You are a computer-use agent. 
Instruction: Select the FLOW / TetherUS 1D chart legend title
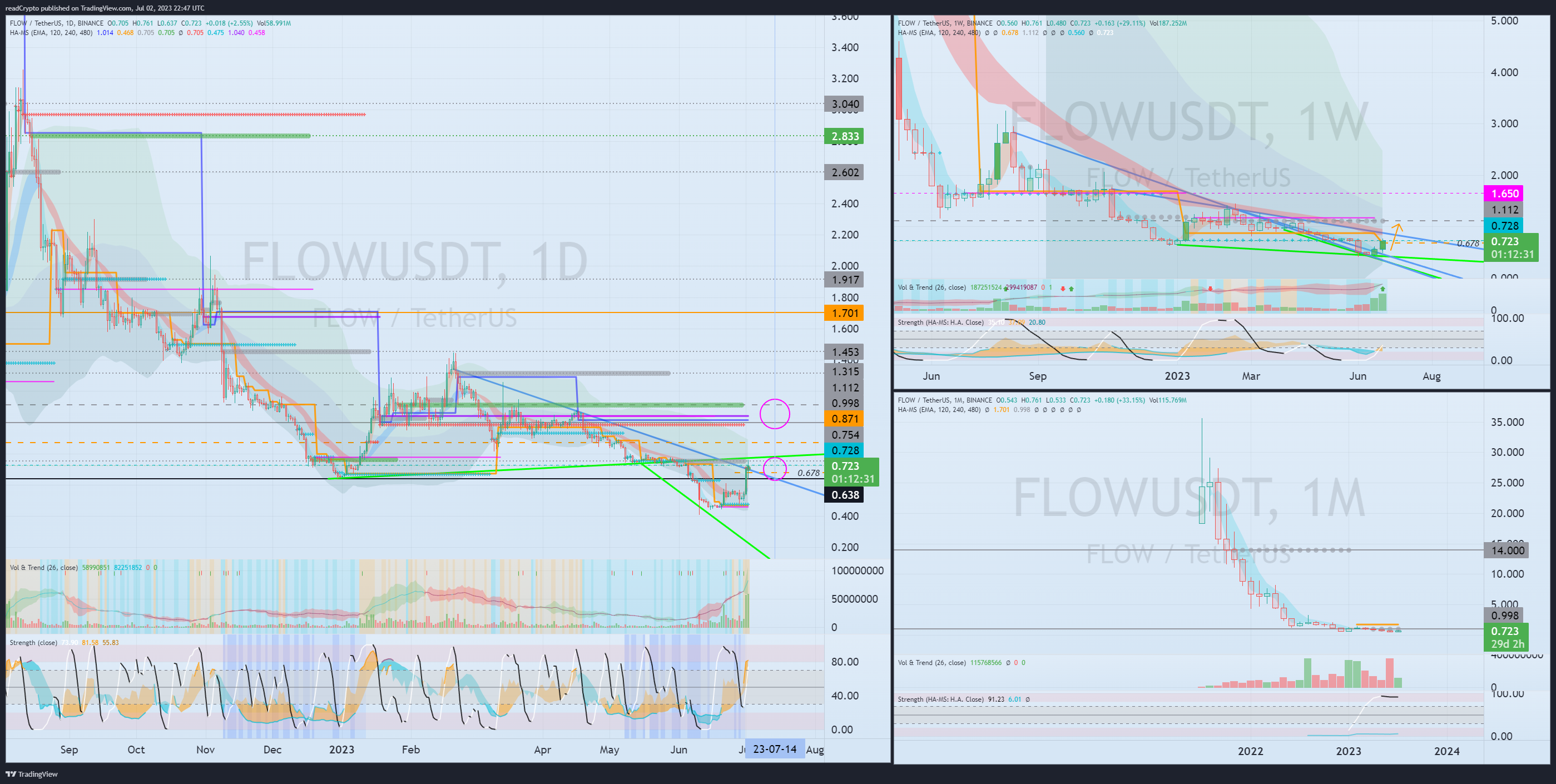click(56, 23)
